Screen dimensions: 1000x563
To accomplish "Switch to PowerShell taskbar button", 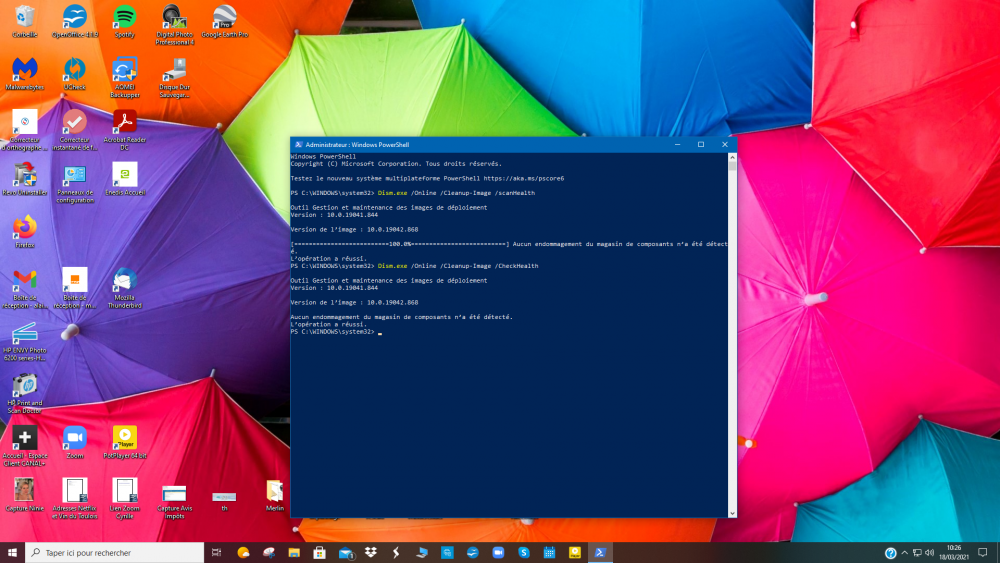I will [x=600, y=552].
